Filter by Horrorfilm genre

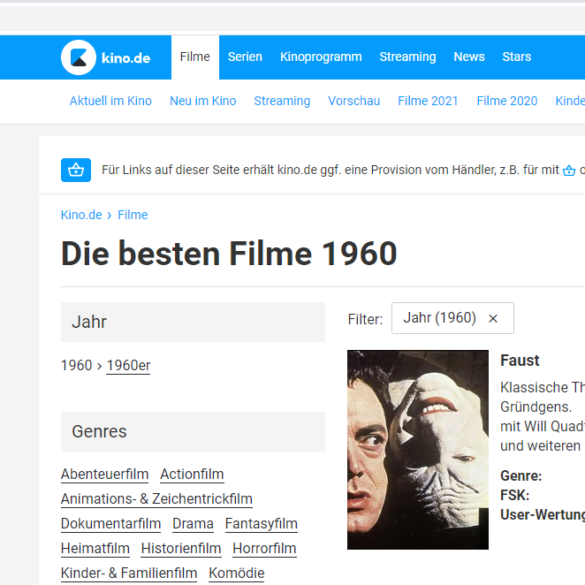click(265, 548)
